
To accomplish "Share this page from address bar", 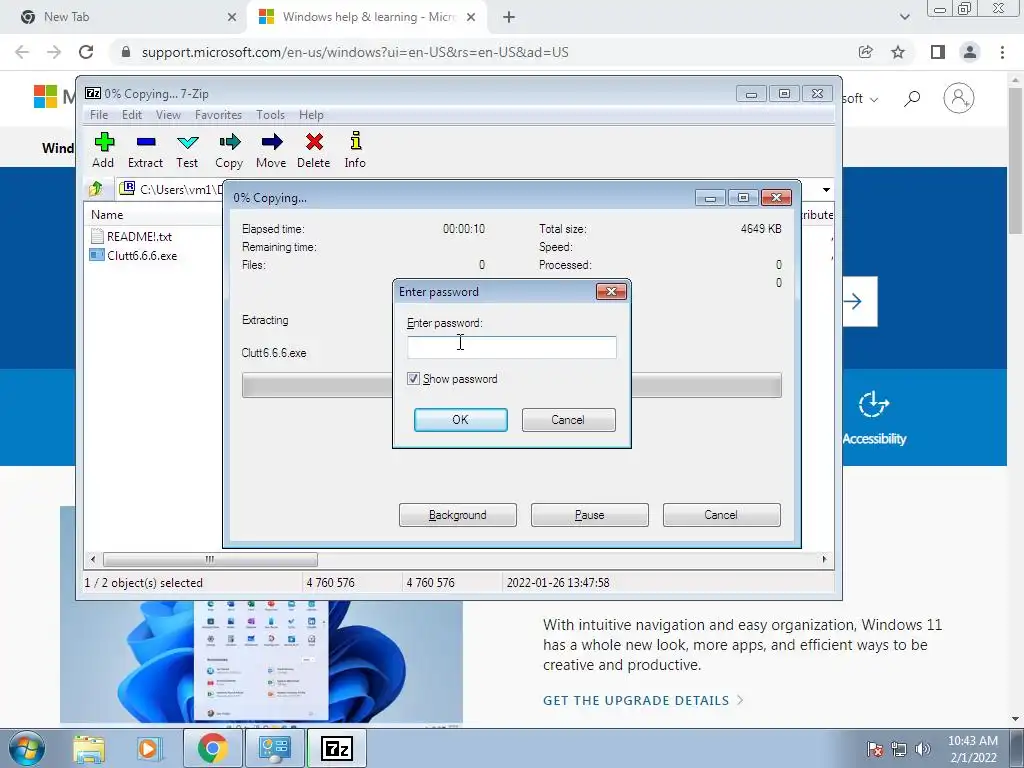I will click(866, 52).
